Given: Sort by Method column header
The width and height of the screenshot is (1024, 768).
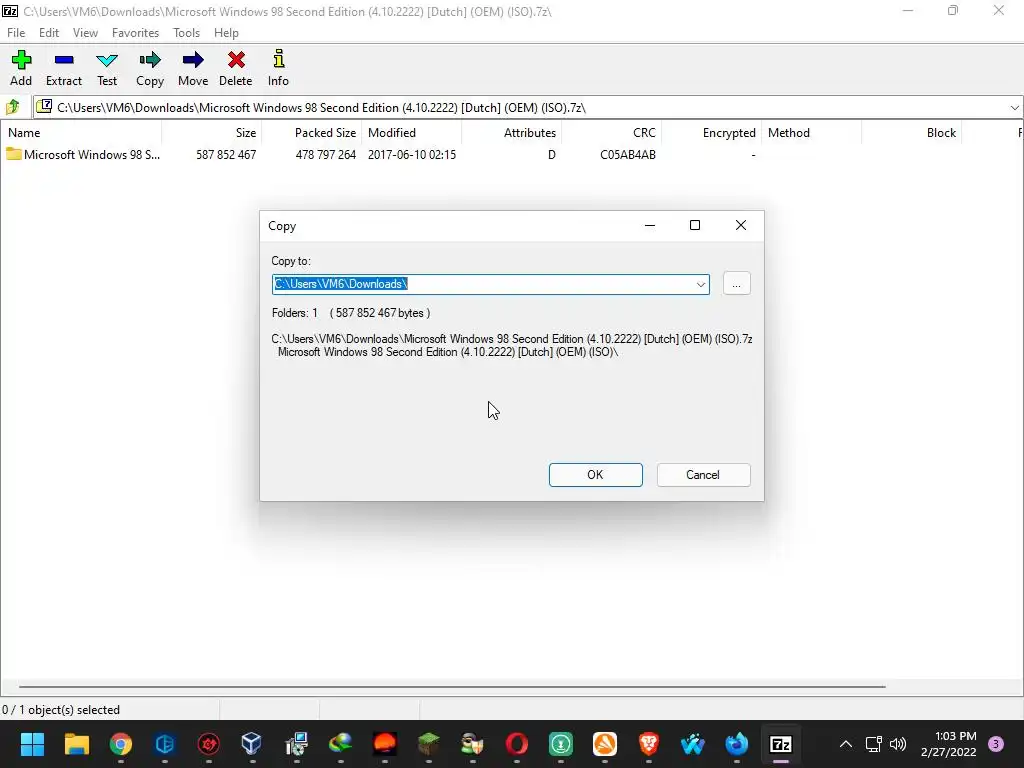Looking at the screenshot, I should click(811, 133).
